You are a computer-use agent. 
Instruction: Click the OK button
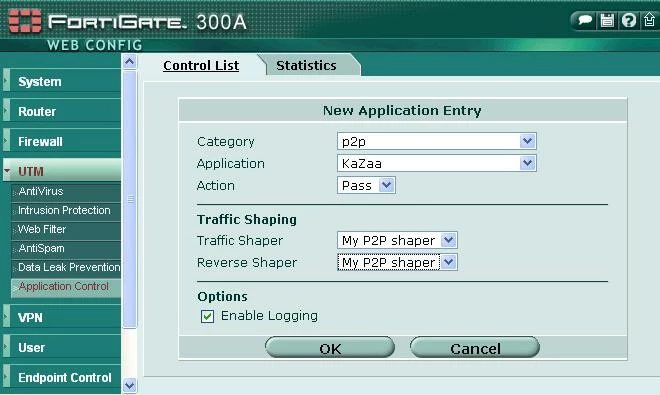click(x=330, y=348)
